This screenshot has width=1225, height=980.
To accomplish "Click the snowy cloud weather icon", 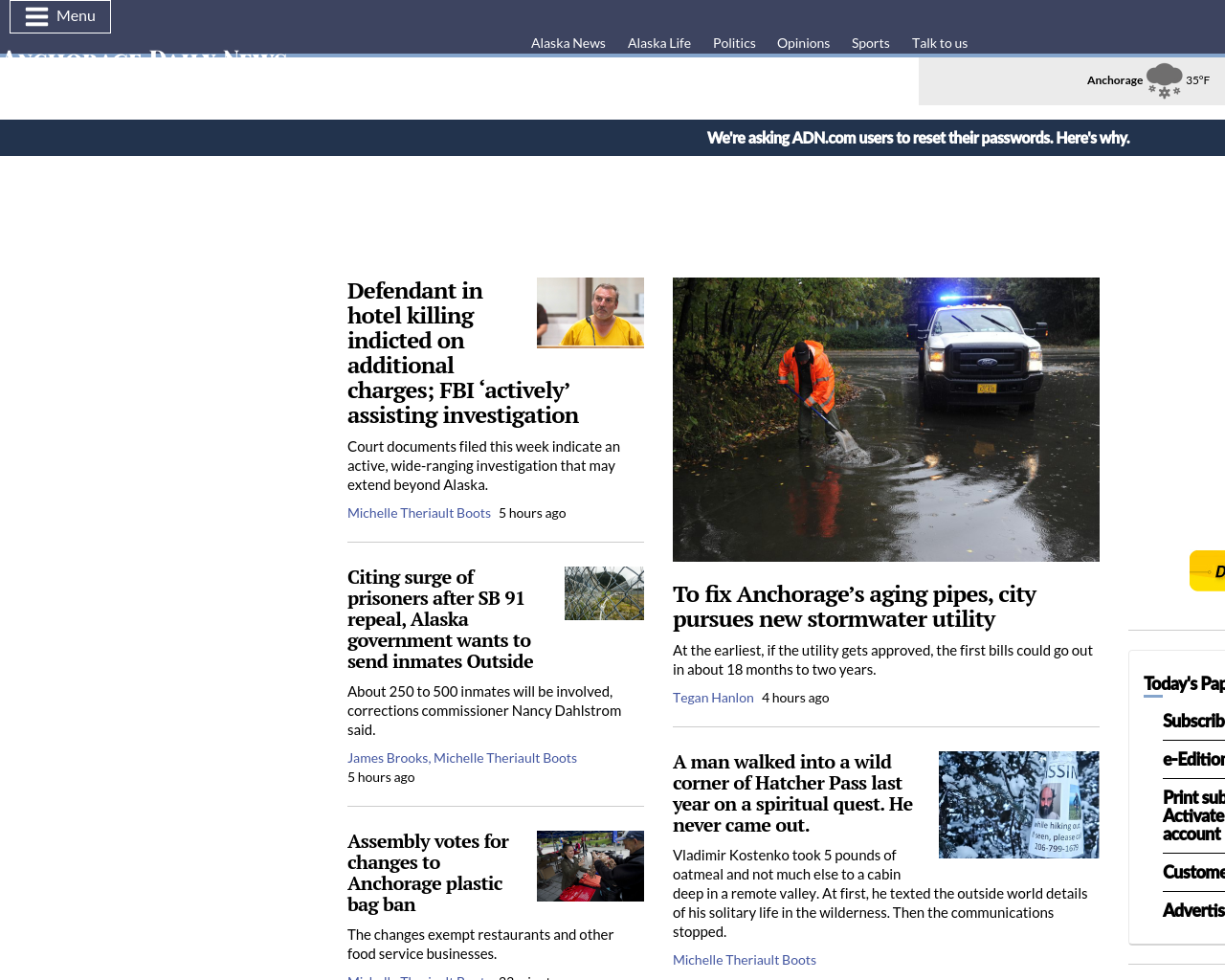I will click(1164, 80).
